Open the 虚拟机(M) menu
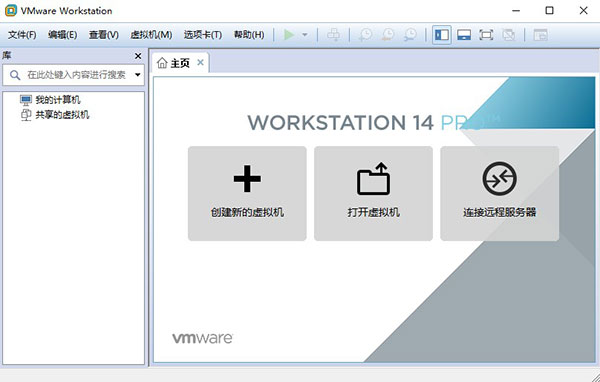 [151, 35]
